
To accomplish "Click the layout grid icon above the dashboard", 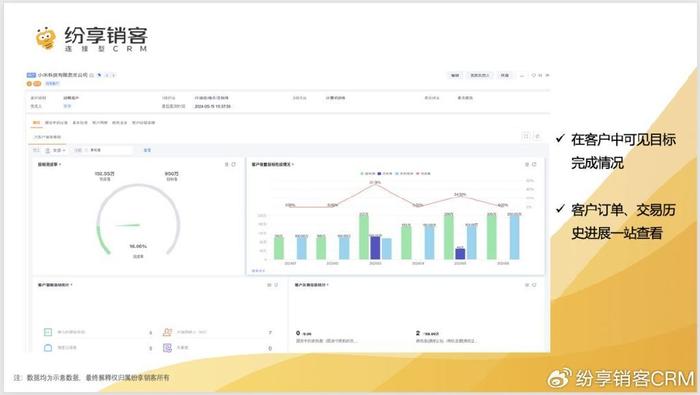I will point(526,136).
